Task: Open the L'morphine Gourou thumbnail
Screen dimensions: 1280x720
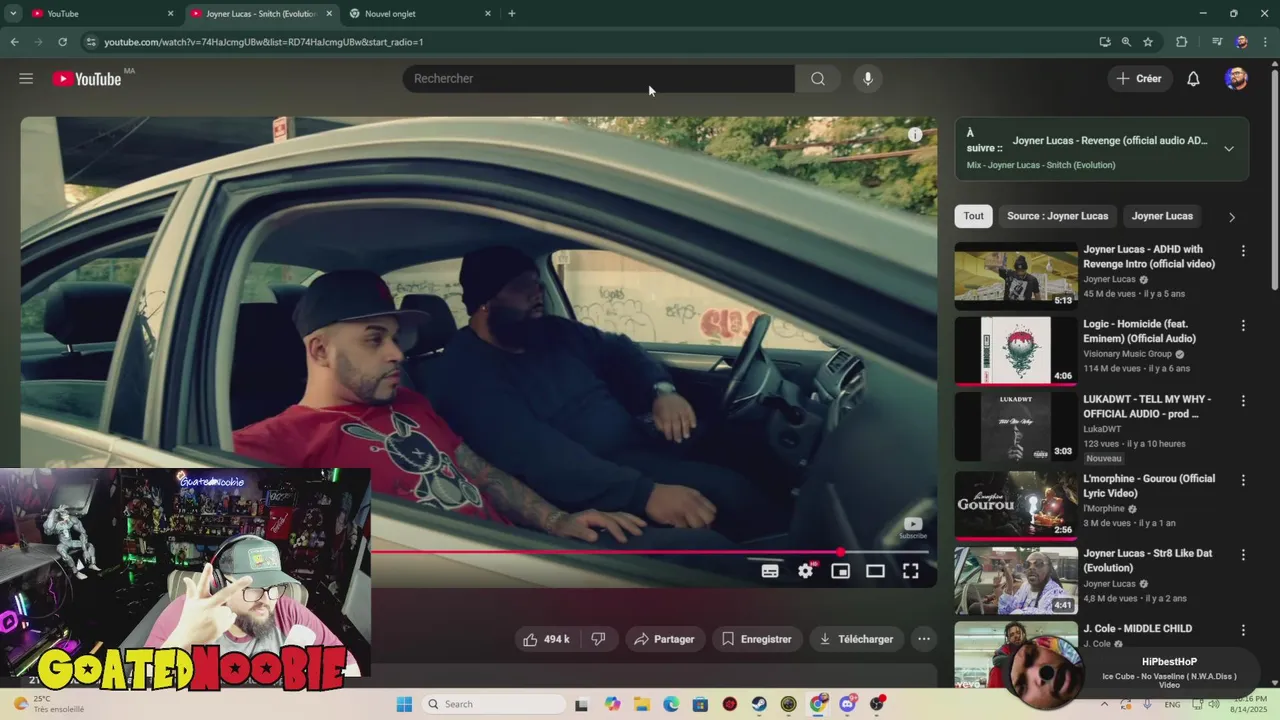Action: (1015, 505)
